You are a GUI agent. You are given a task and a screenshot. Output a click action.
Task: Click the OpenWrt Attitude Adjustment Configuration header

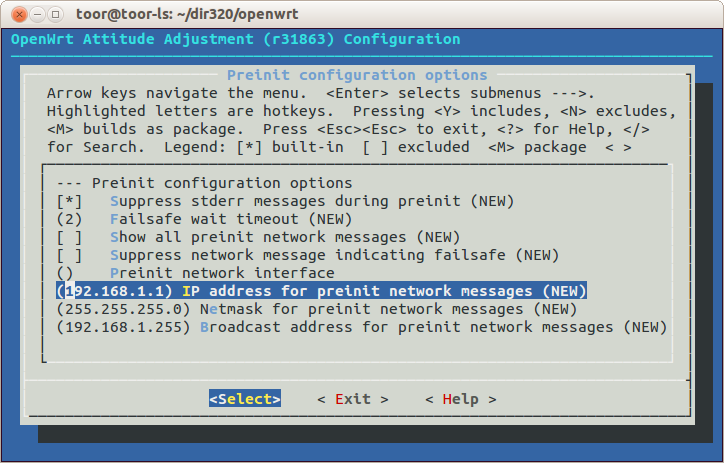tap(235, 39)
